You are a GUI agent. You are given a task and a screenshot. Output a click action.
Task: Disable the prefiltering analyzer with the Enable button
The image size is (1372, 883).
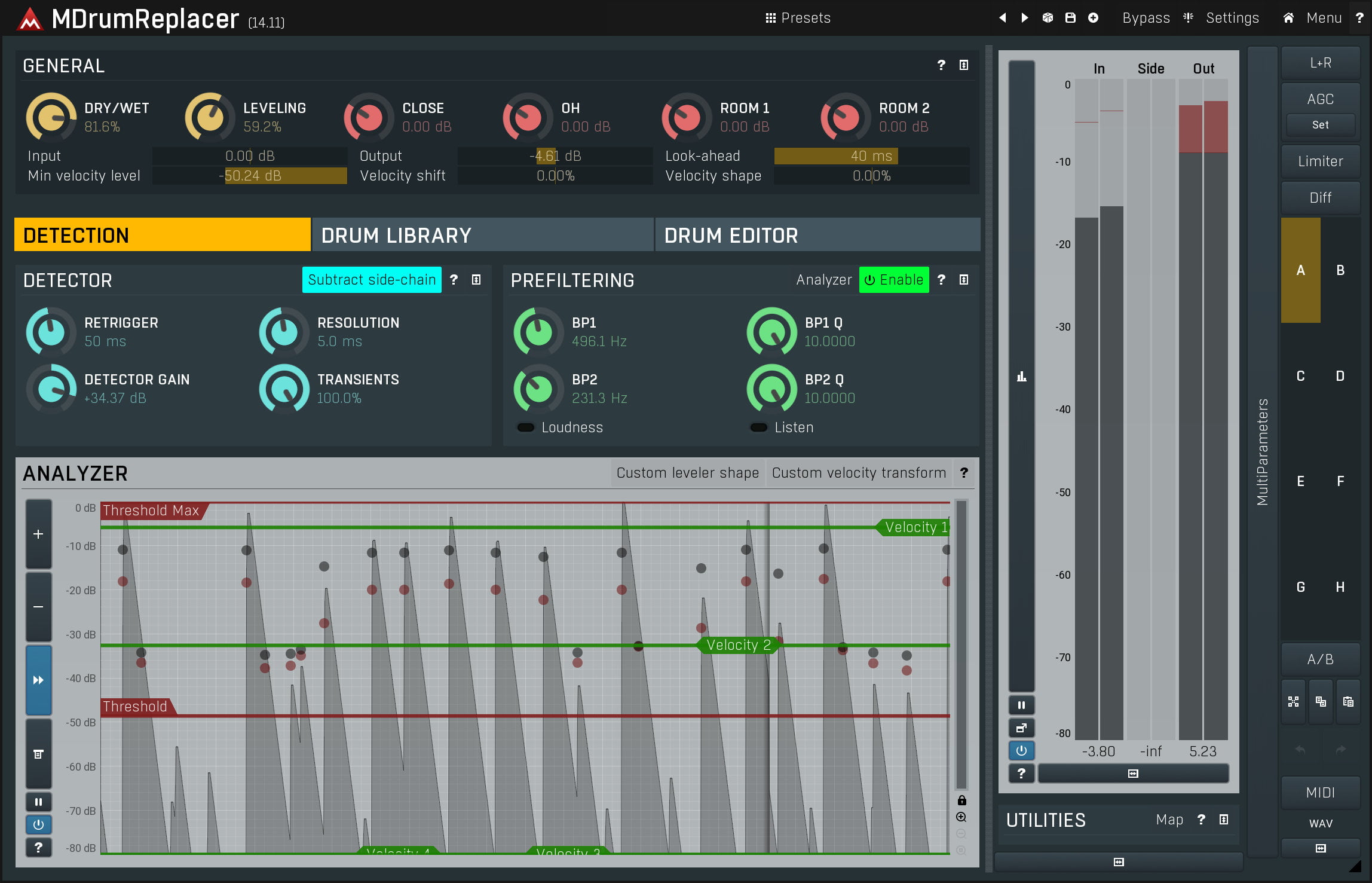893,280
